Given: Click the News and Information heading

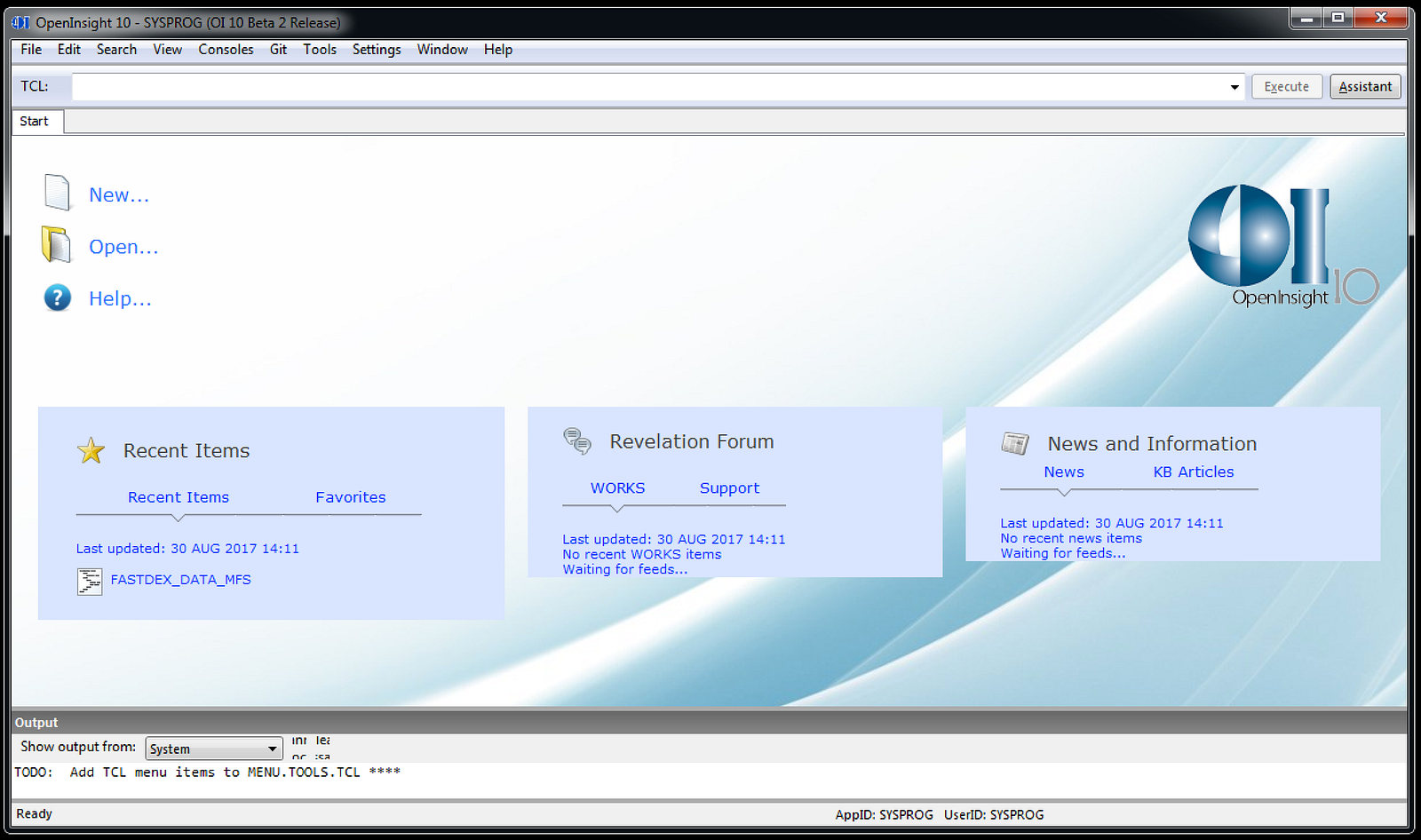Looking at the screenshot, I should pyautogui.click(x=1152, y=444).
